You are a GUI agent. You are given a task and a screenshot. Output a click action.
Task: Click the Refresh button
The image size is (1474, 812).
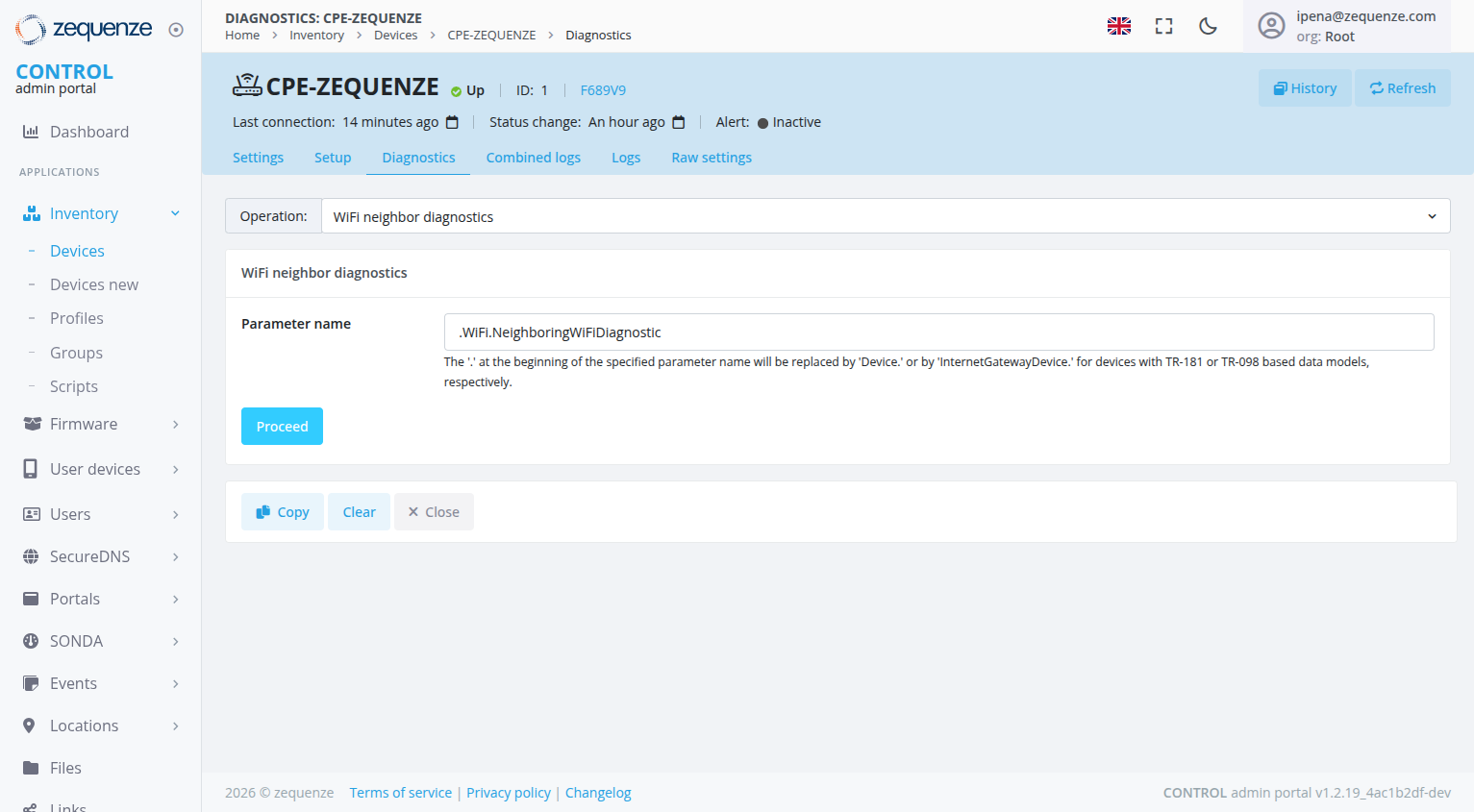coord(1402,88)
